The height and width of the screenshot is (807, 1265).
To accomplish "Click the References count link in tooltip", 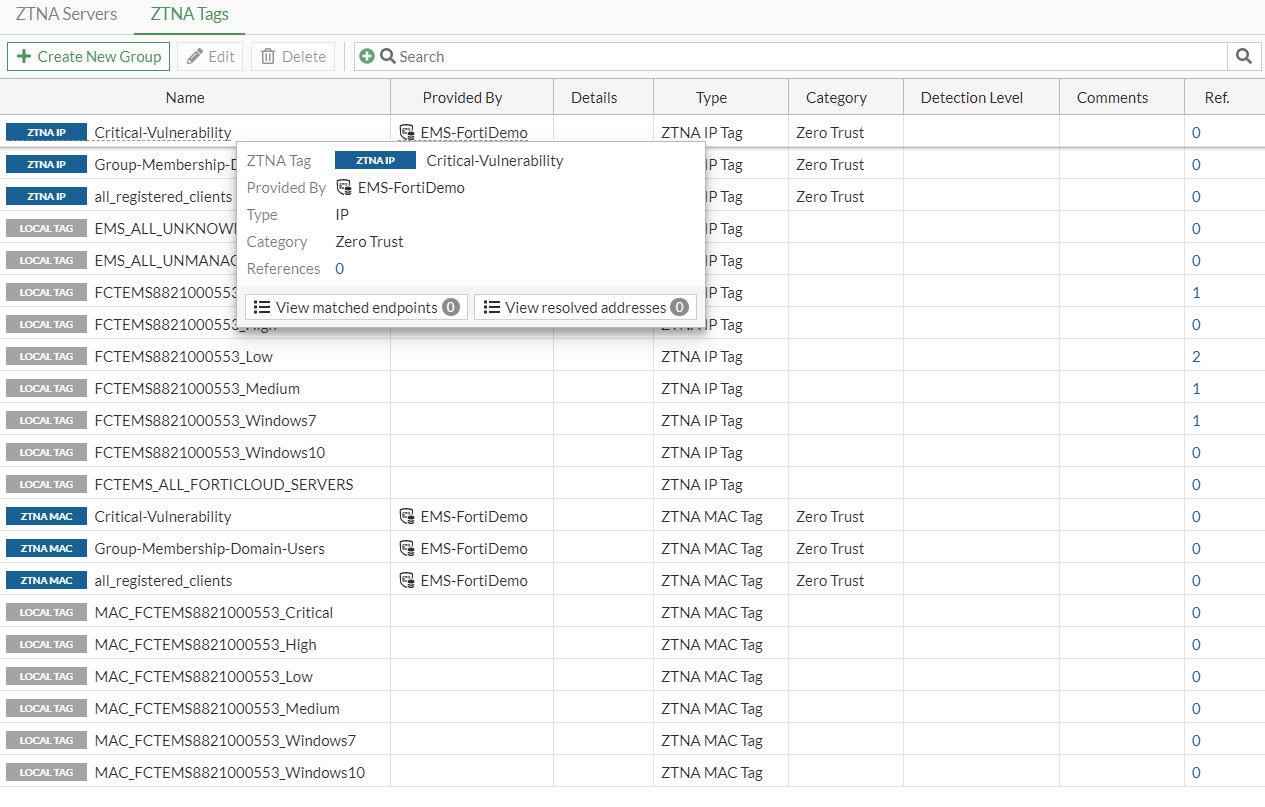I will (x=340, y=269).
